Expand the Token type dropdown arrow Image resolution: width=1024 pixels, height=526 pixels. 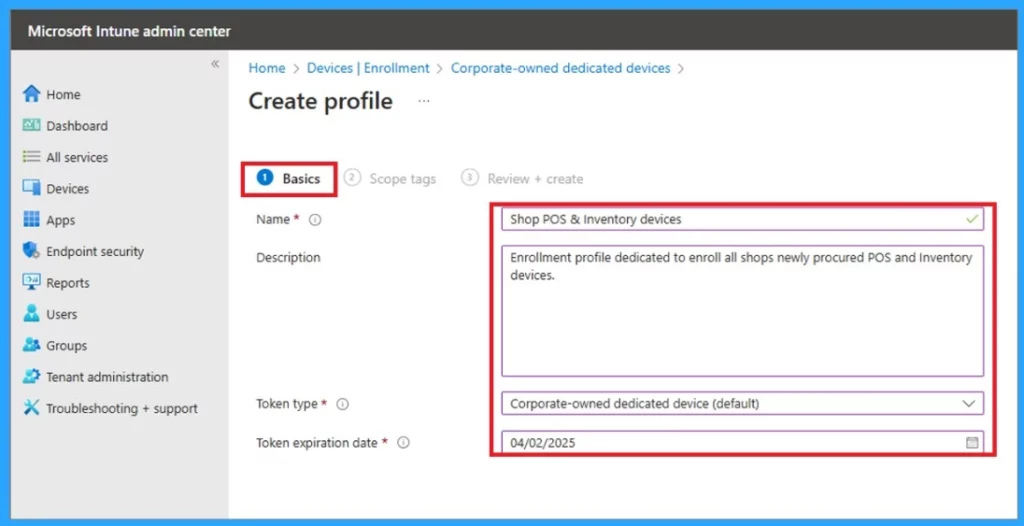[x=968, y=404]
